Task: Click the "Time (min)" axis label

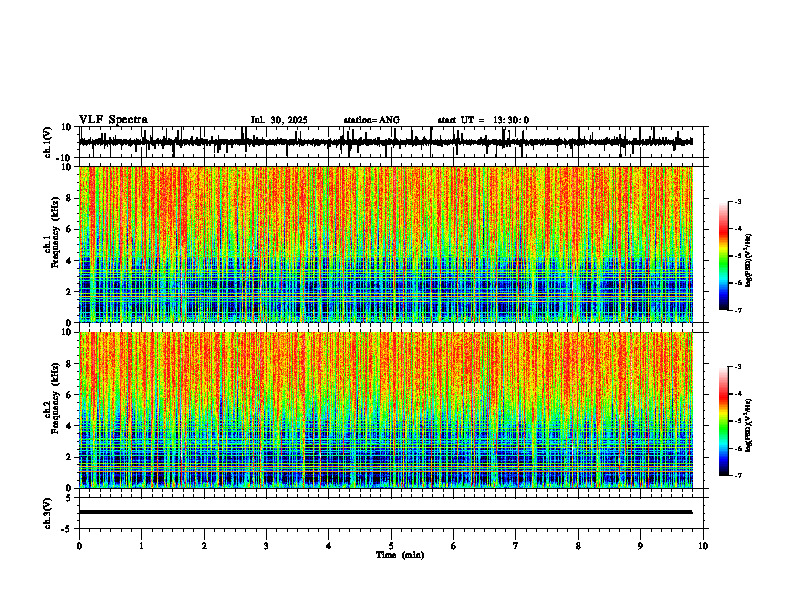Action: (x=400, y=555)
